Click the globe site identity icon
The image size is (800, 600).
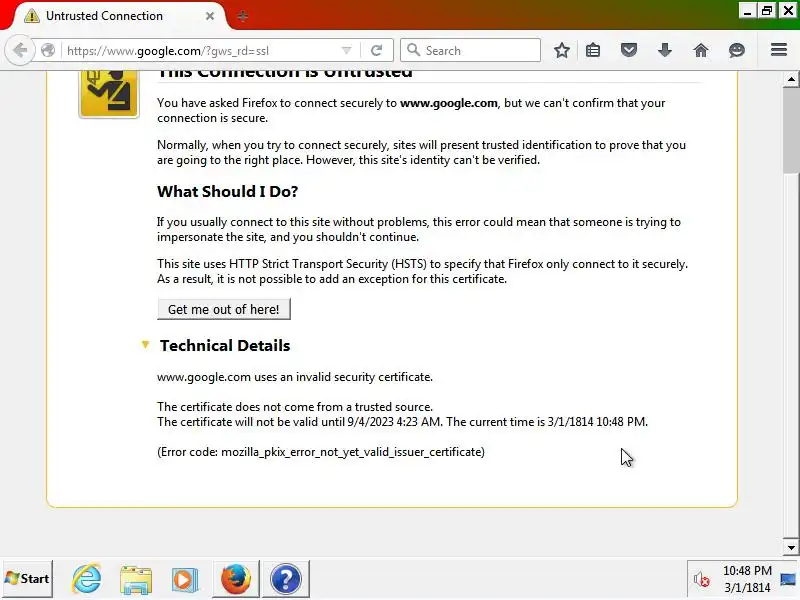(x=48, y=51)
